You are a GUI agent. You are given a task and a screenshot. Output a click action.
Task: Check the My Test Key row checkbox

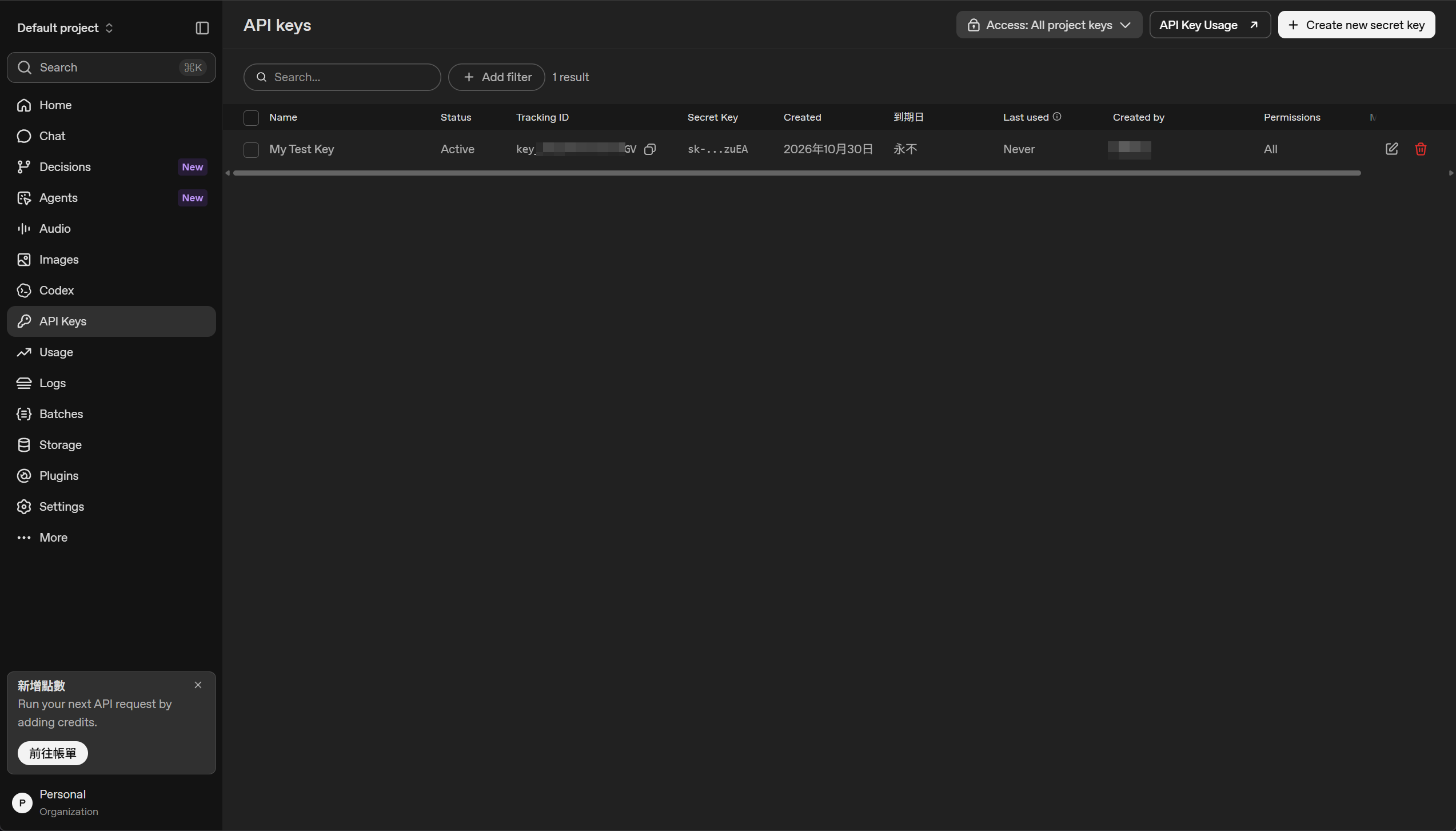click(x=251, y=150)
